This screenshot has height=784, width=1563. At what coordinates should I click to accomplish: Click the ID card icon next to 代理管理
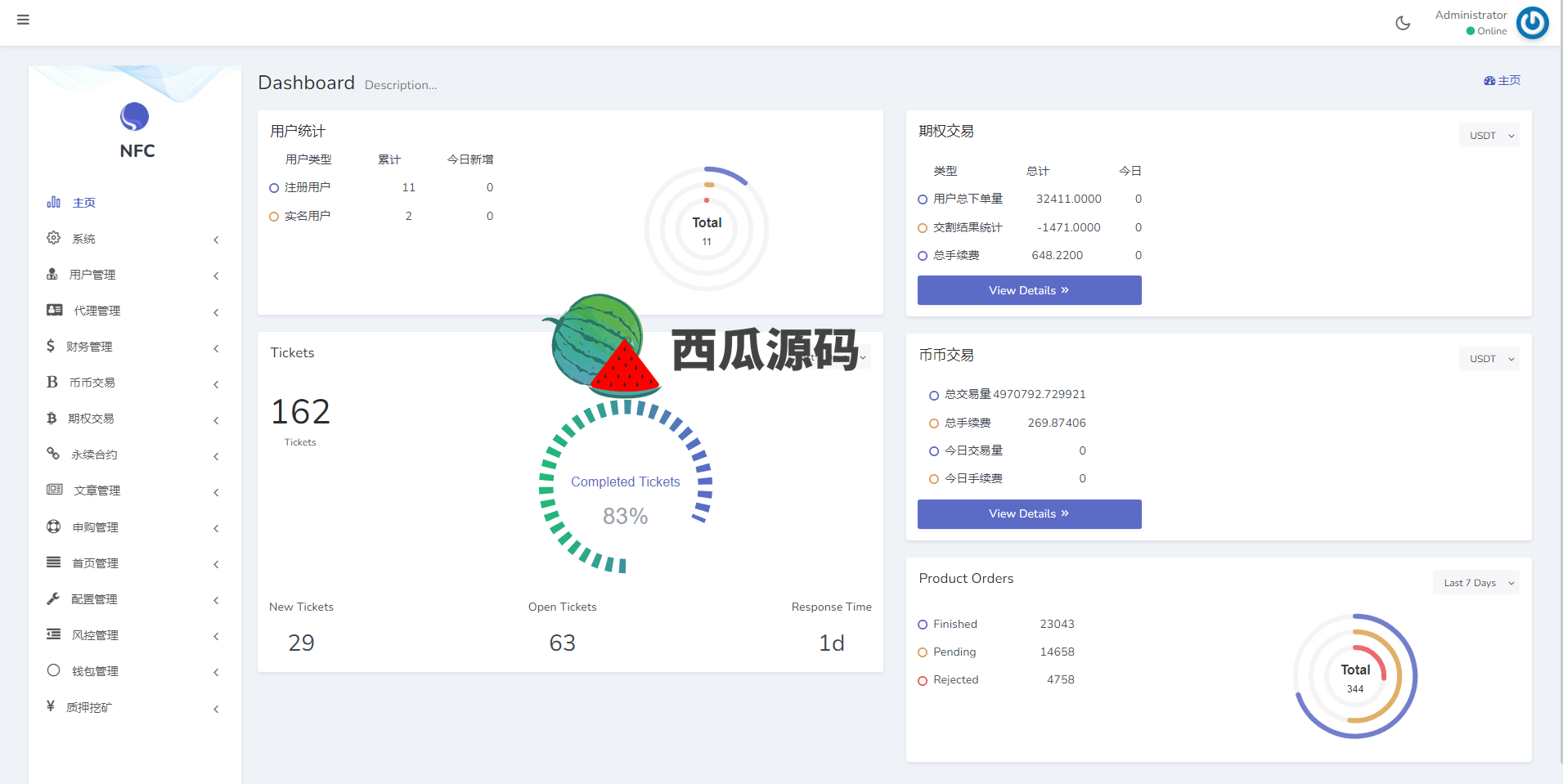[x=55, y=310]
